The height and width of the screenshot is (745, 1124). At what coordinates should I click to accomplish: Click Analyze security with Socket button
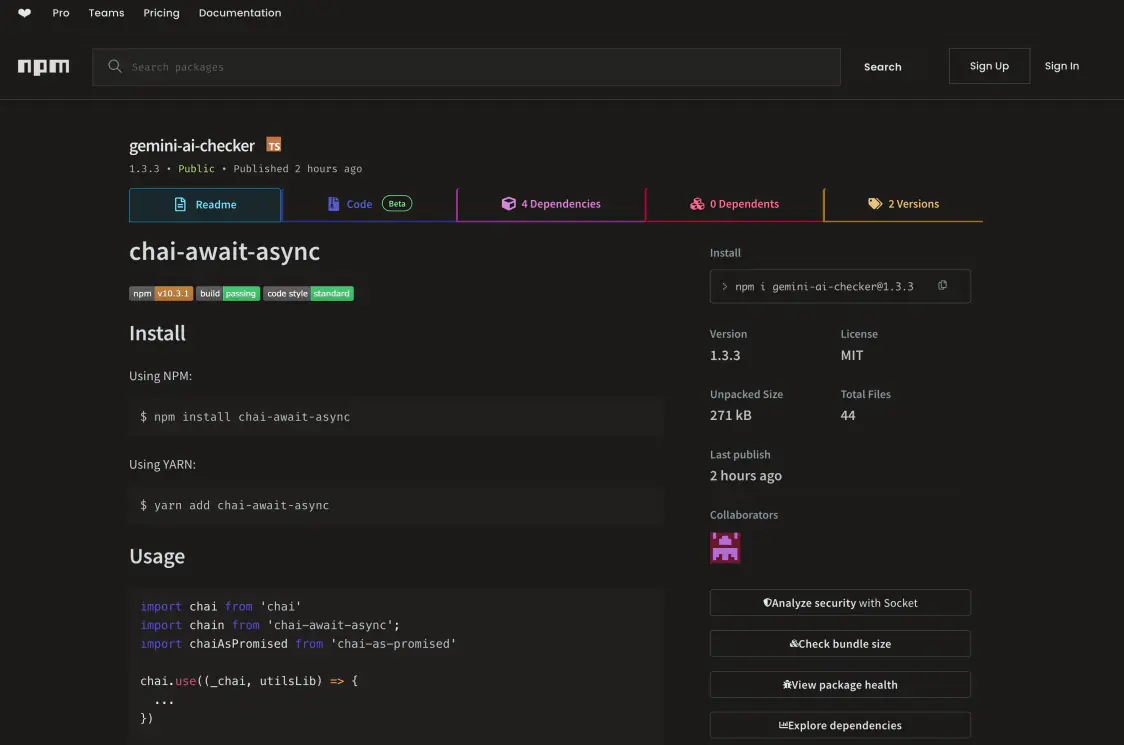click(840, 603)
